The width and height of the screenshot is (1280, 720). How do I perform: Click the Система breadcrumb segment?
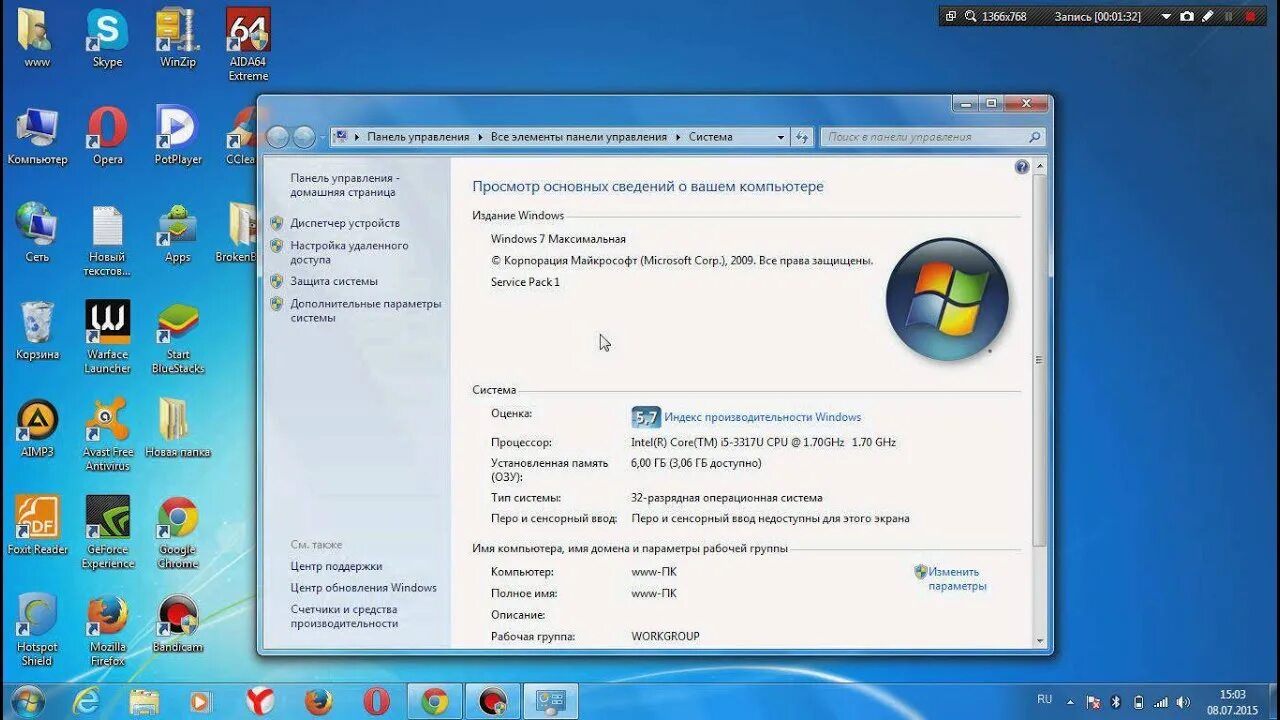[x=710, y=137]
